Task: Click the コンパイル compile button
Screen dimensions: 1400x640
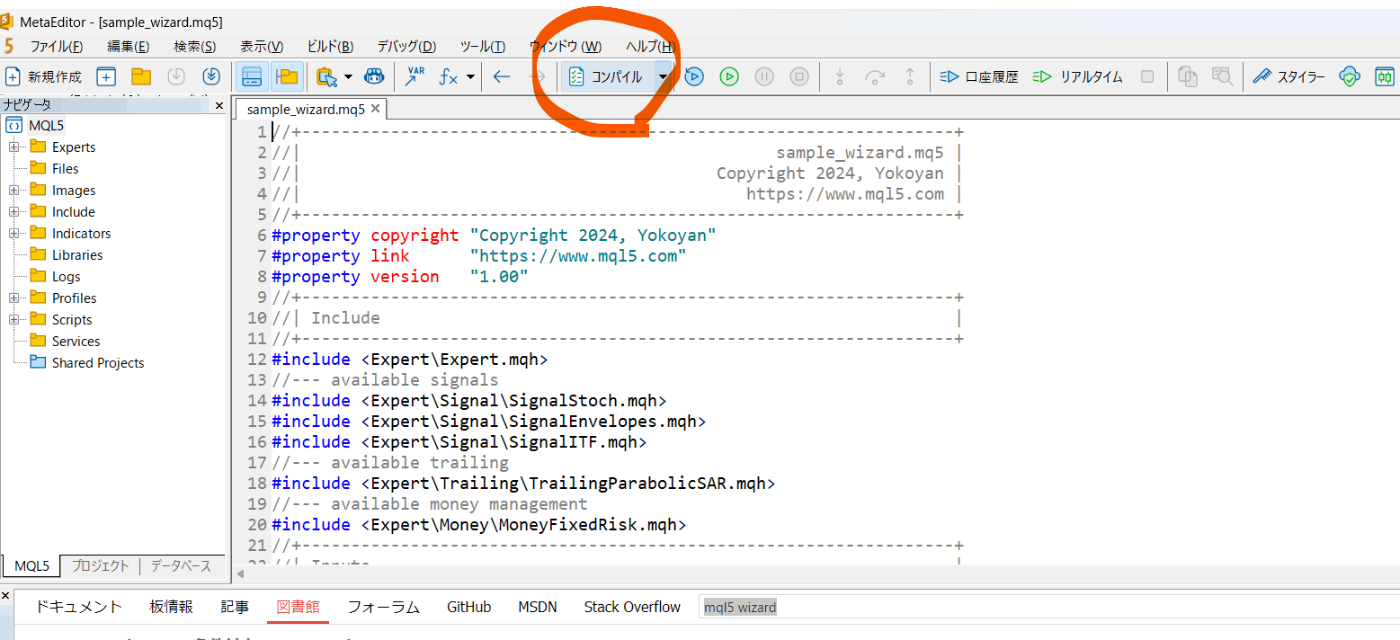Action: tap(606, 76)
